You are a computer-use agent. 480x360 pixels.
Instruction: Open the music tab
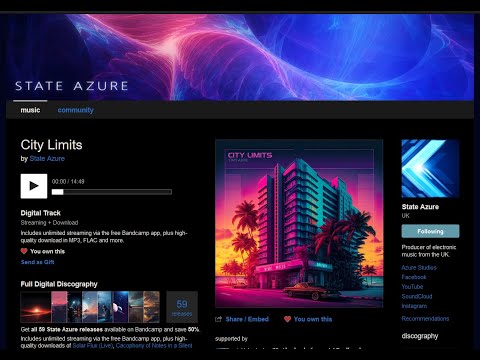coord(30,110)
